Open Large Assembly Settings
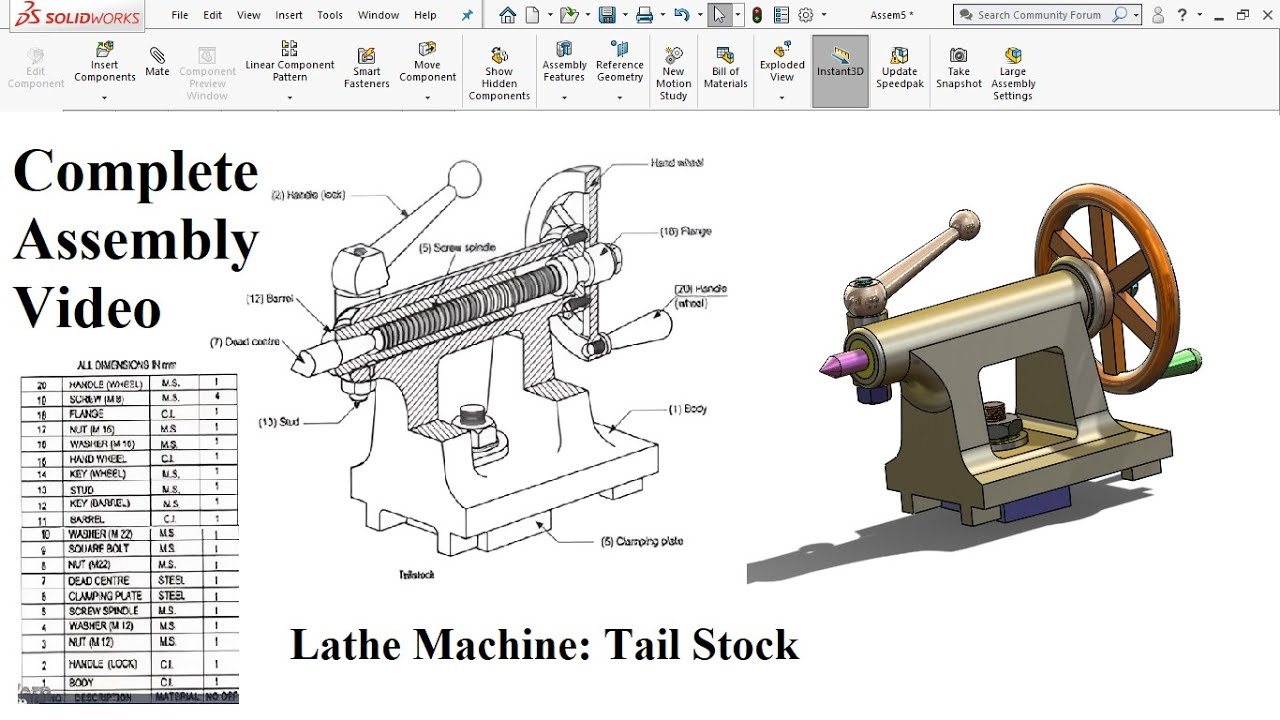The height and width of the screenshot is (720, 1280). point(1013,73)
